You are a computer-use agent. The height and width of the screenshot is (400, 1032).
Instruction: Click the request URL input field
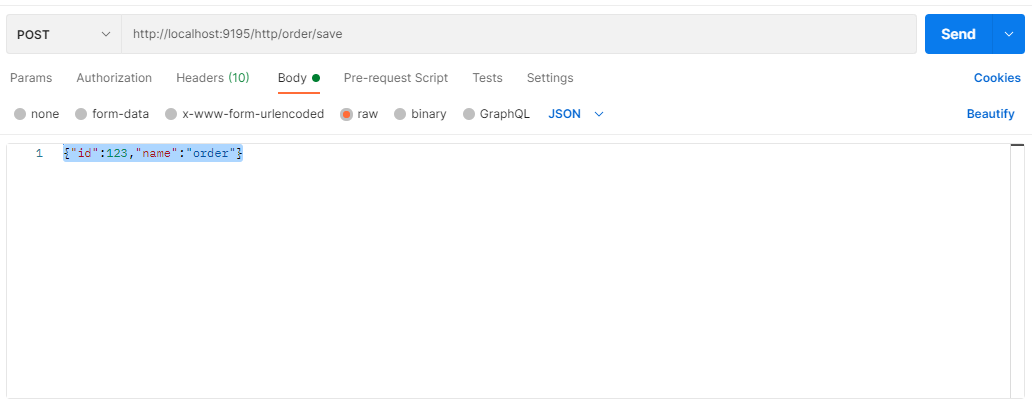pos(518,34)
